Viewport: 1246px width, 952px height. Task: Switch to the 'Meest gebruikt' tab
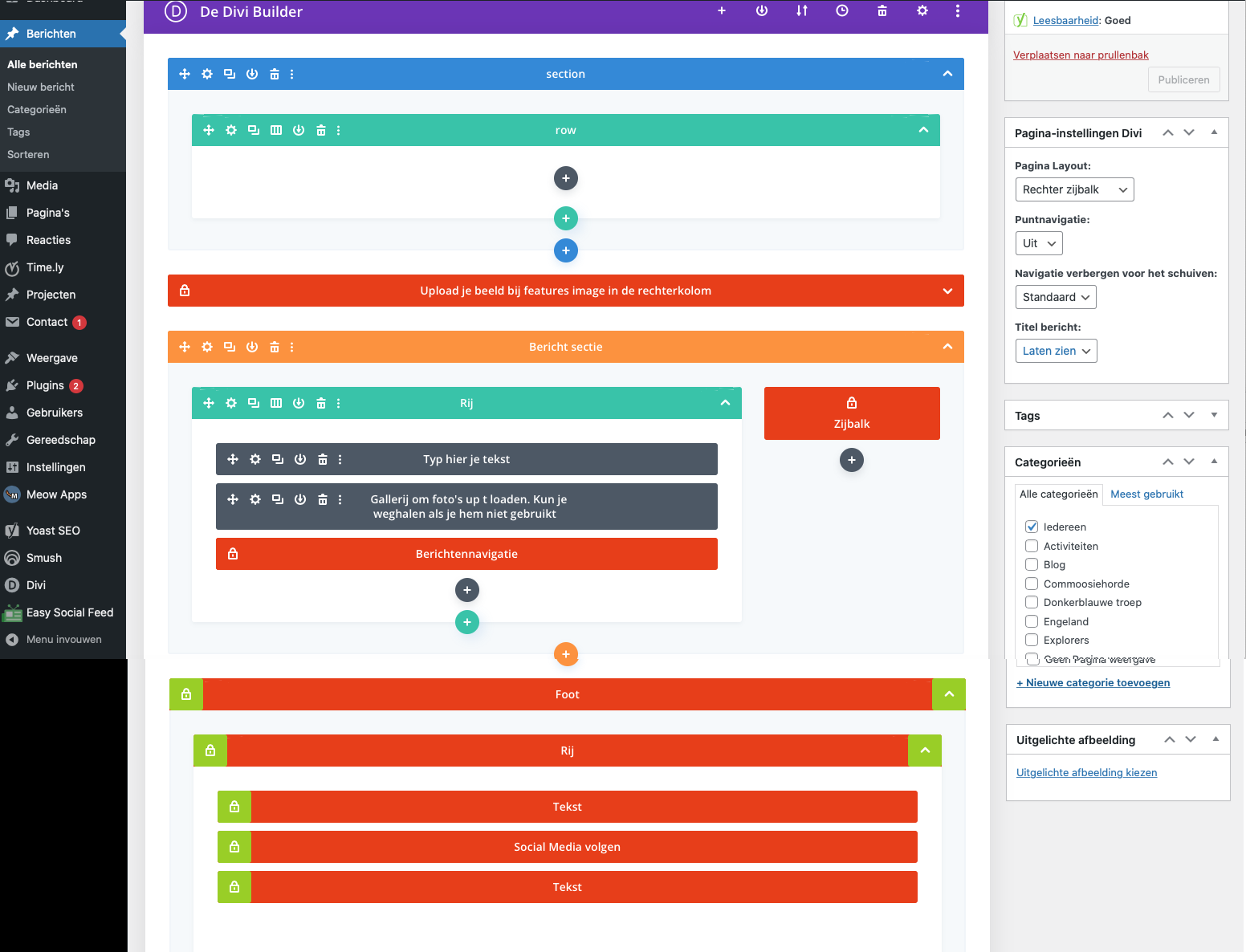pyautogui.click(x=1146, y=494)
